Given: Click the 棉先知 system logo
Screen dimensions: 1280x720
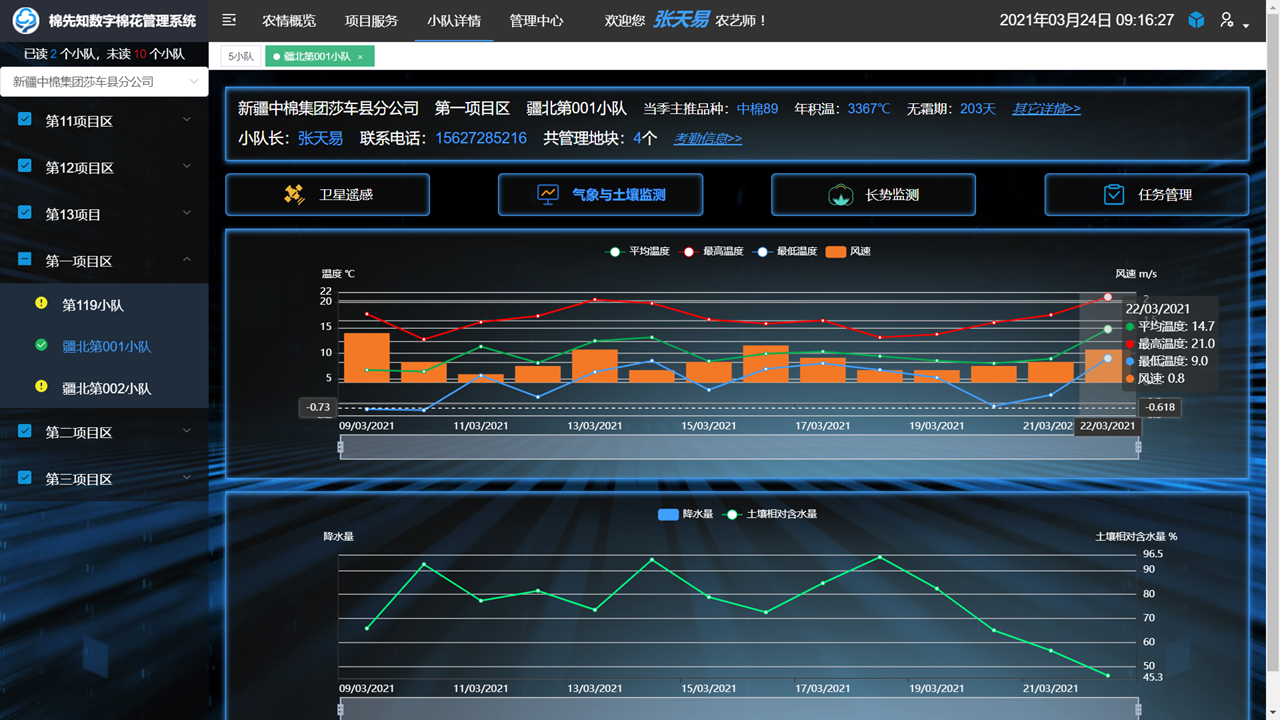Looking at the screenshot, I should pyautogui.click(x=26, y=21).
